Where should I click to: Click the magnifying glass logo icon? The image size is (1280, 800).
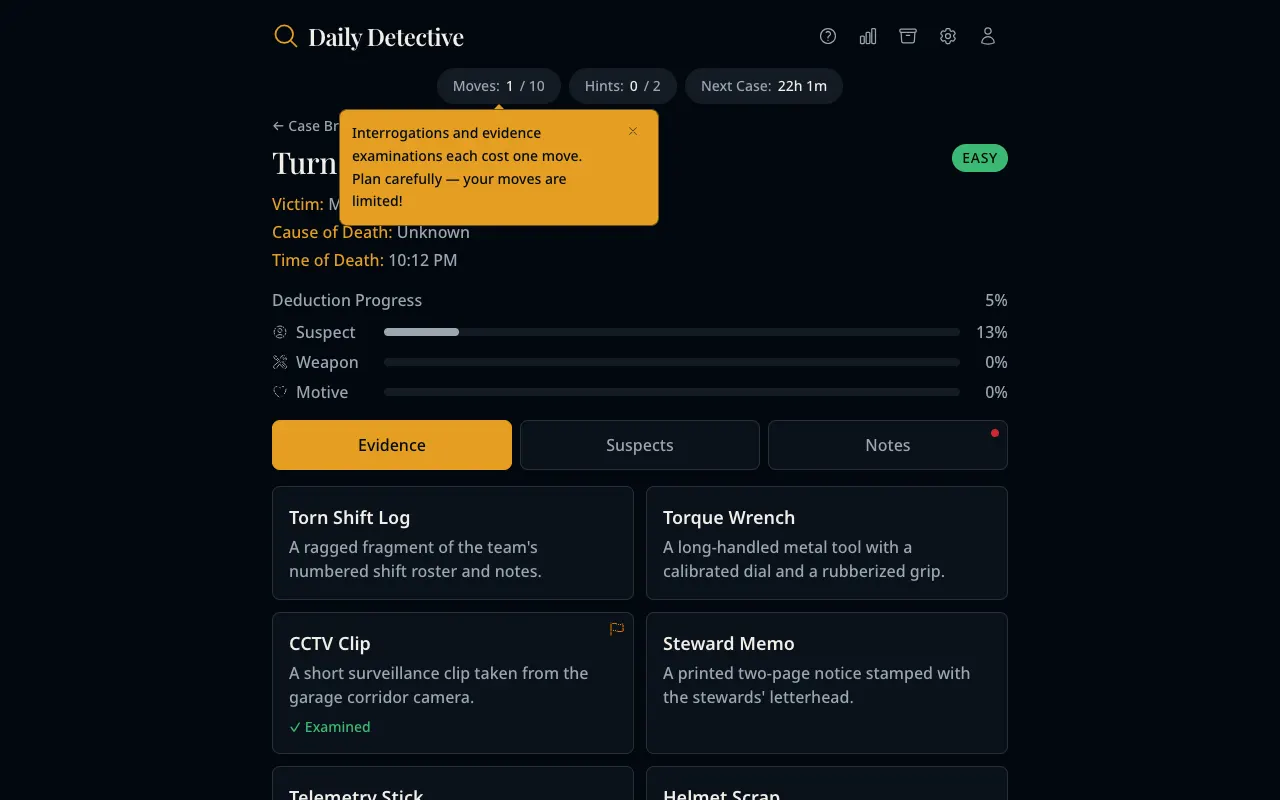point(286,36)
